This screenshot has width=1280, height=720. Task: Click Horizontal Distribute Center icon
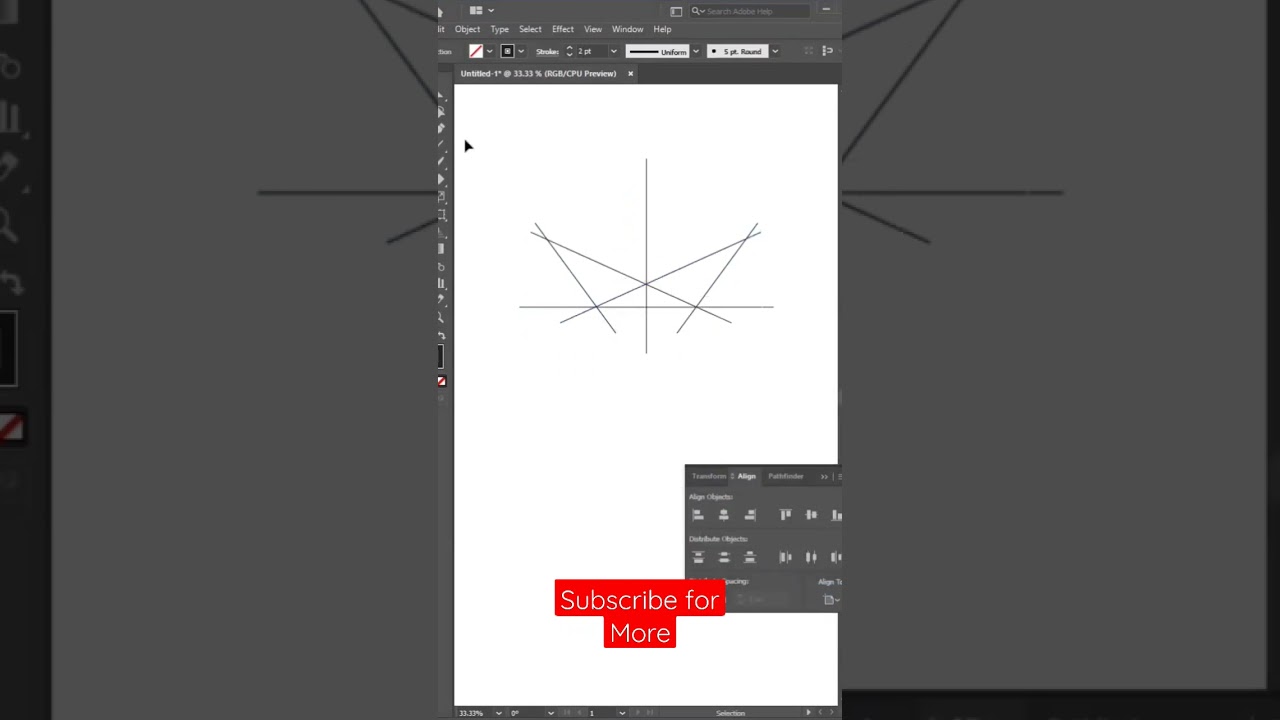pyautogui.click(x=811, y=557)
